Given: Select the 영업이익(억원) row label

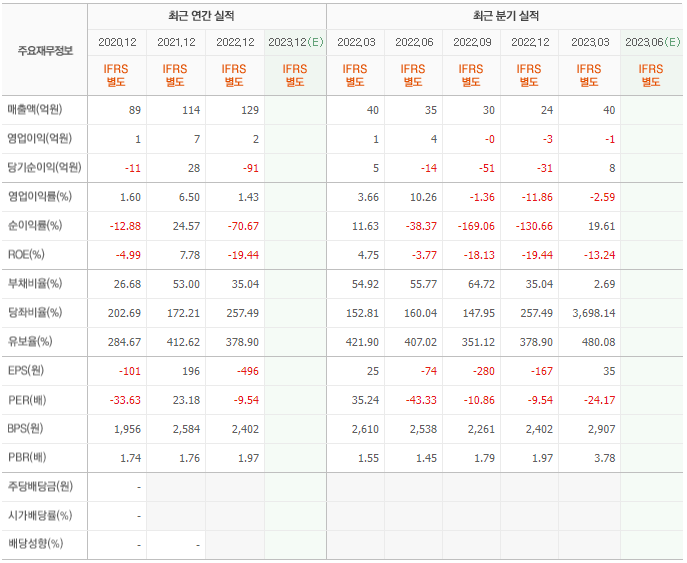Looking at the screenshot, I should click(39, 138).
